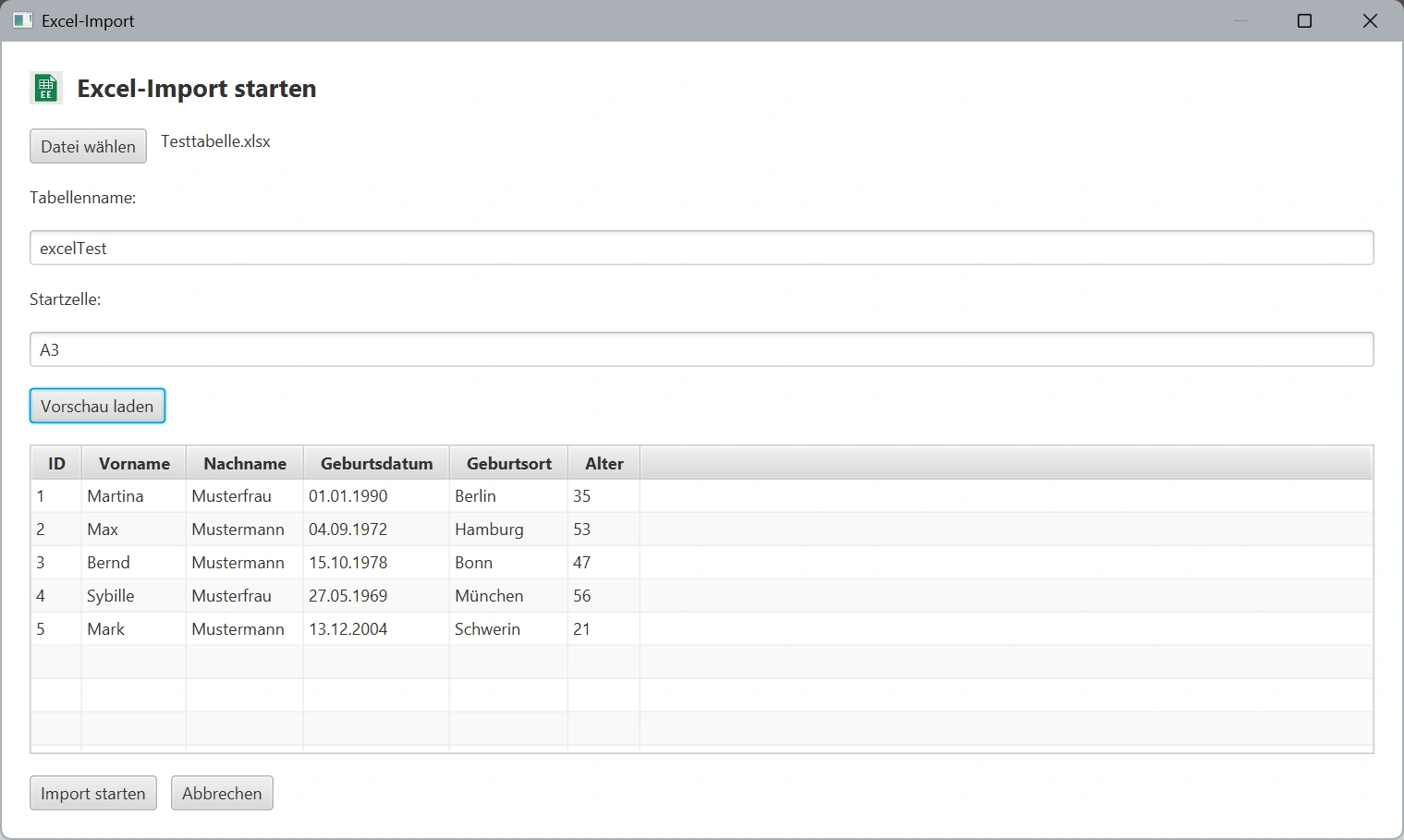This screenshot has height=840, width=1404.
Task: Click into the Startzelle text field
Action: tap(701, 349)
